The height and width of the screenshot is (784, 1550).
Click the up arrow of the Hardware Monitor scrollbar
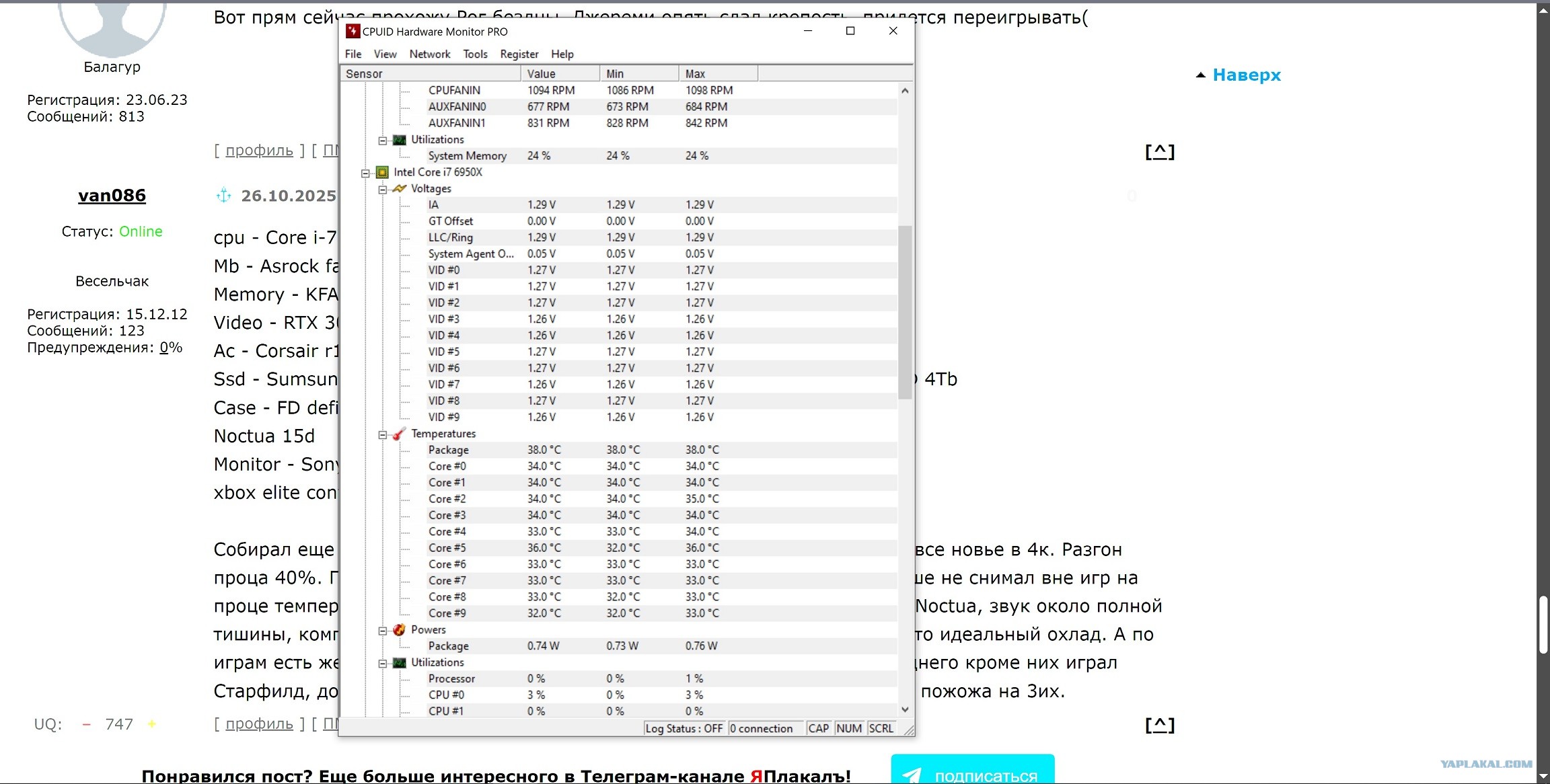[x=905, y=91]
